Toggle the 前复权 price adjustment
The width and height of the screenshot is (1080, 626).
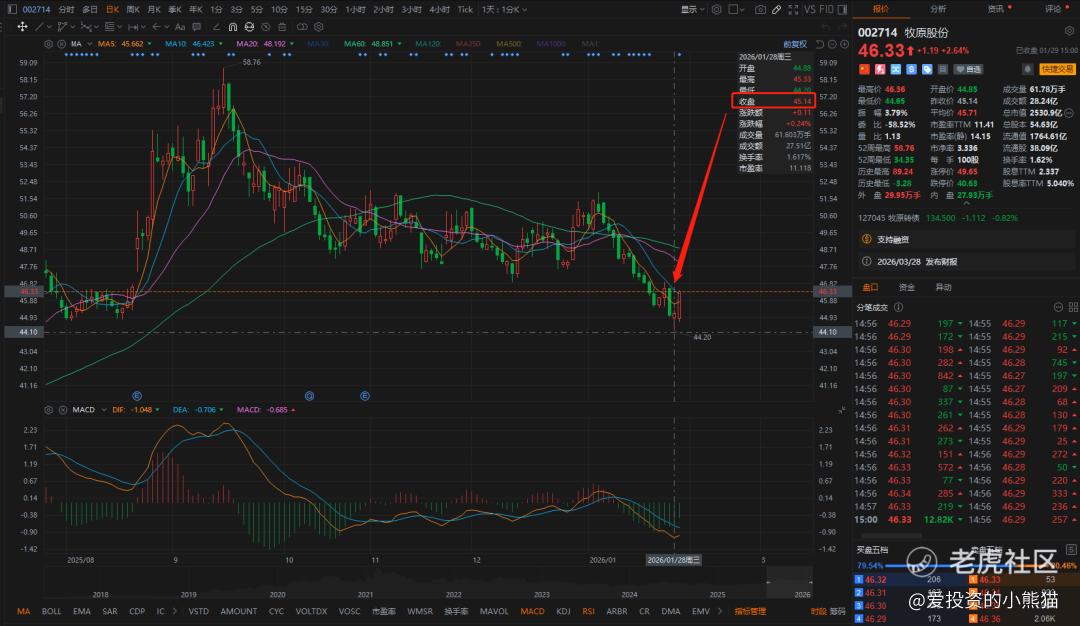[795, 44]
